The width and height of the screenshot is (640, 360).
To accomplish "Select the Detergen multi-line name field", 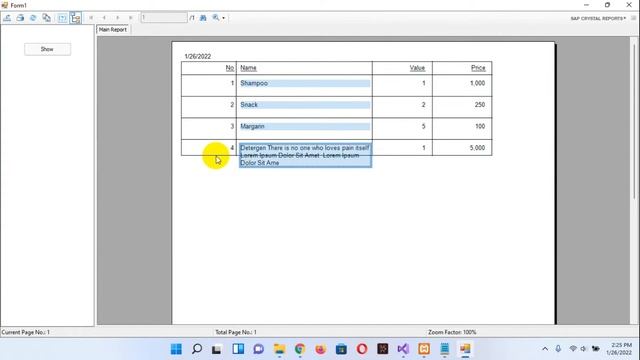I will point(305,155).
